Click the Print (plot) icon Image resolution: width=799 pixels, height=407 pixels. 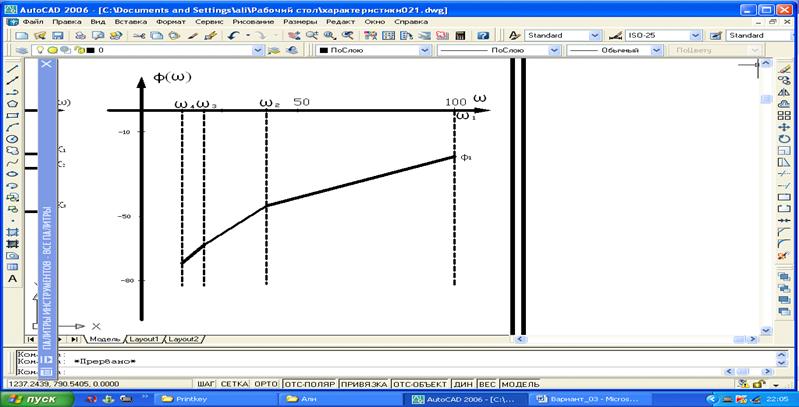click(80, 36)
